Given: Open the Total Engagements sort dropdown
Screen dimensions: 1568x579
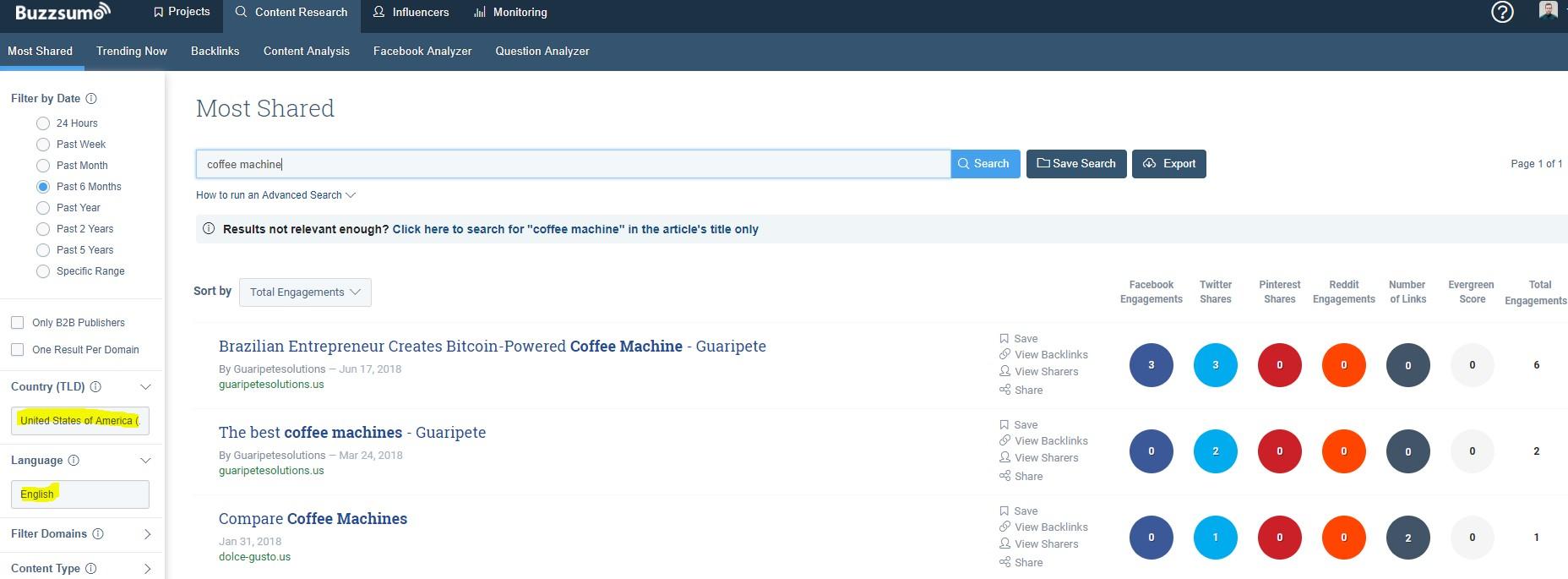Looking at the screenshot, I should click(x=305, y=292).
